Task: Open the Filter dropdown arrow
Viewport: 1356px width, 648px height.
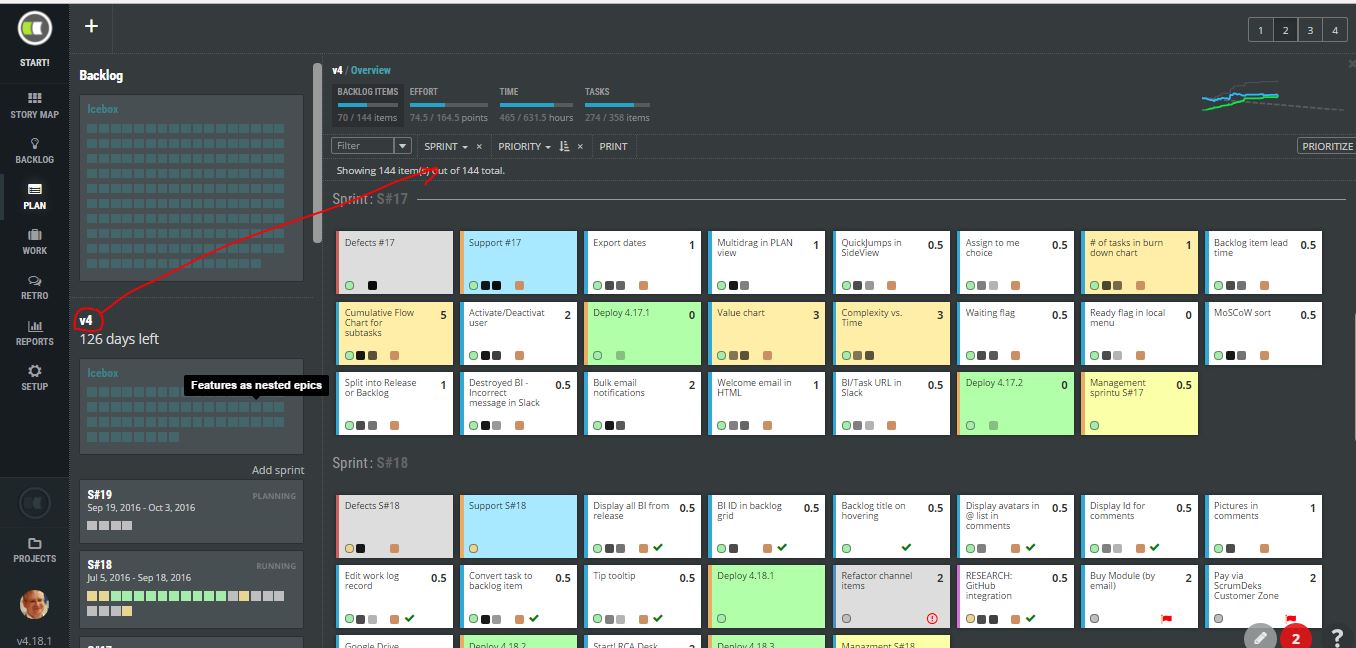Action: point(402,146)
